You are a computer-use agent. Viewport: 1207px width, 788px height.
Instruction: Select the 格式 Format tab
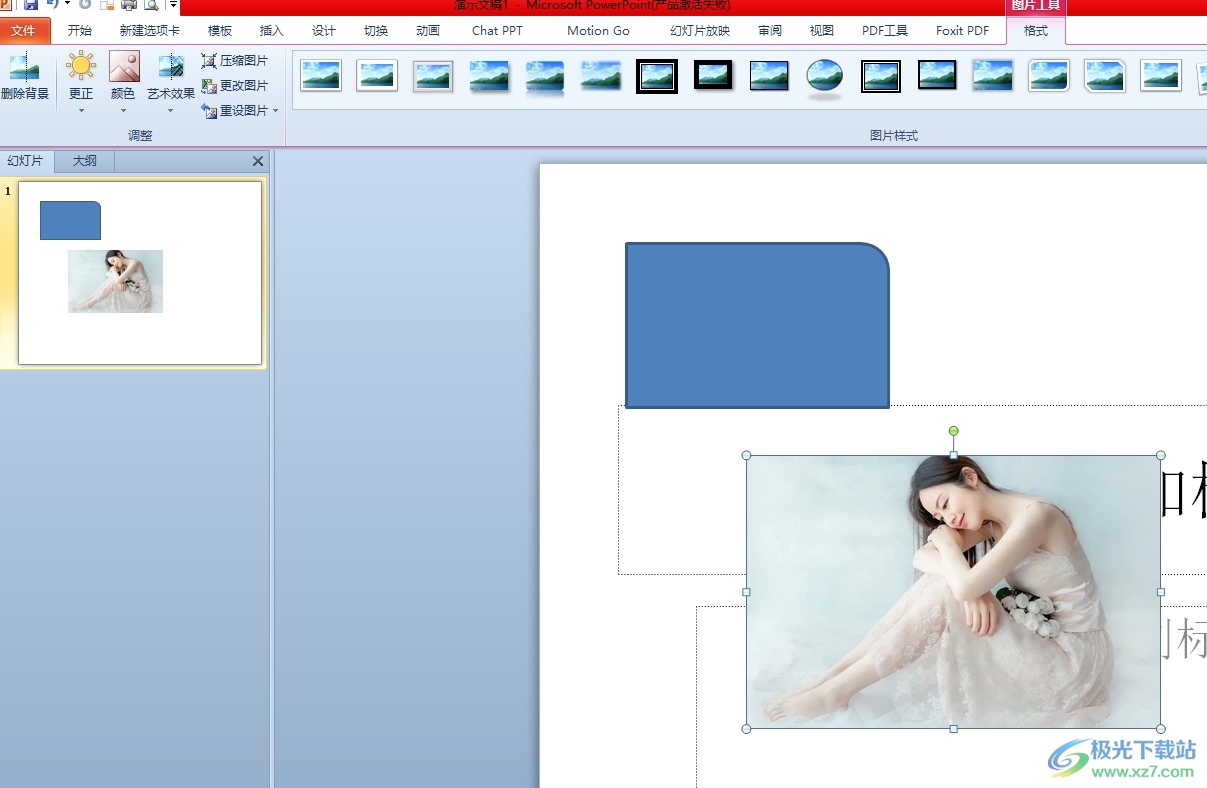coord(1036,31)
